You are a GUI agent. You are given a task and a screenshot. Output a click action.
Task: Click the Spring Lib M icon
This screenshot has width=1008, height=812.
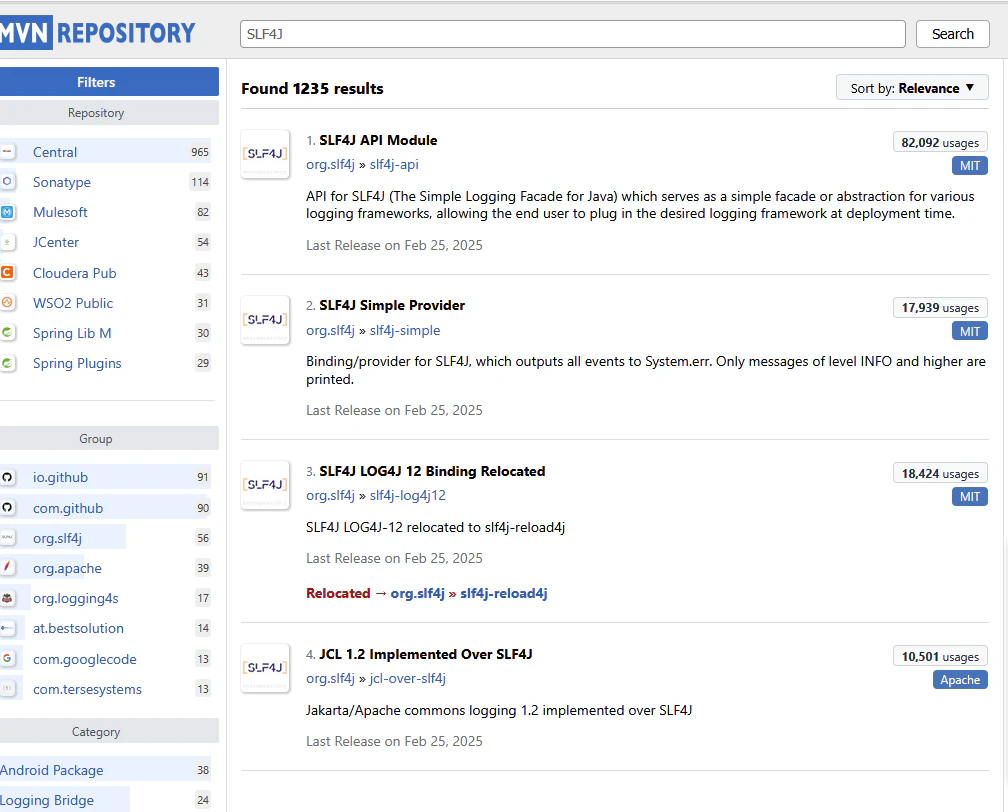point(7,332)
